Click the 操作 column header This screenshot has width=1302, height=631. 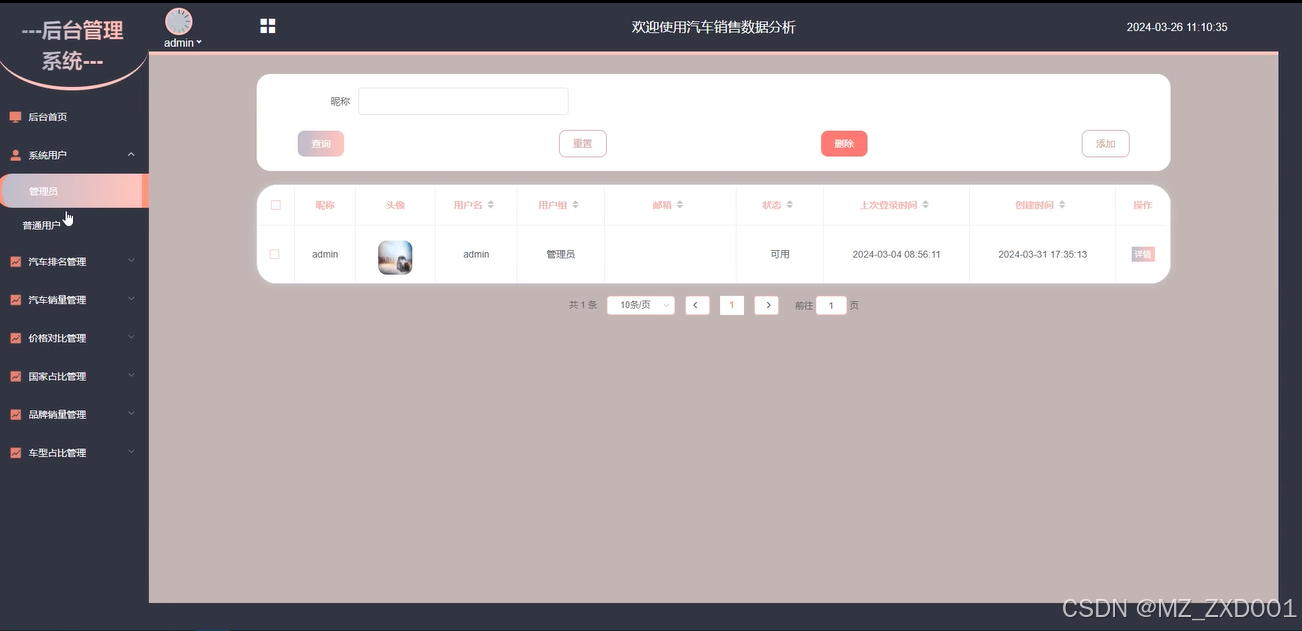(1143, 205)
